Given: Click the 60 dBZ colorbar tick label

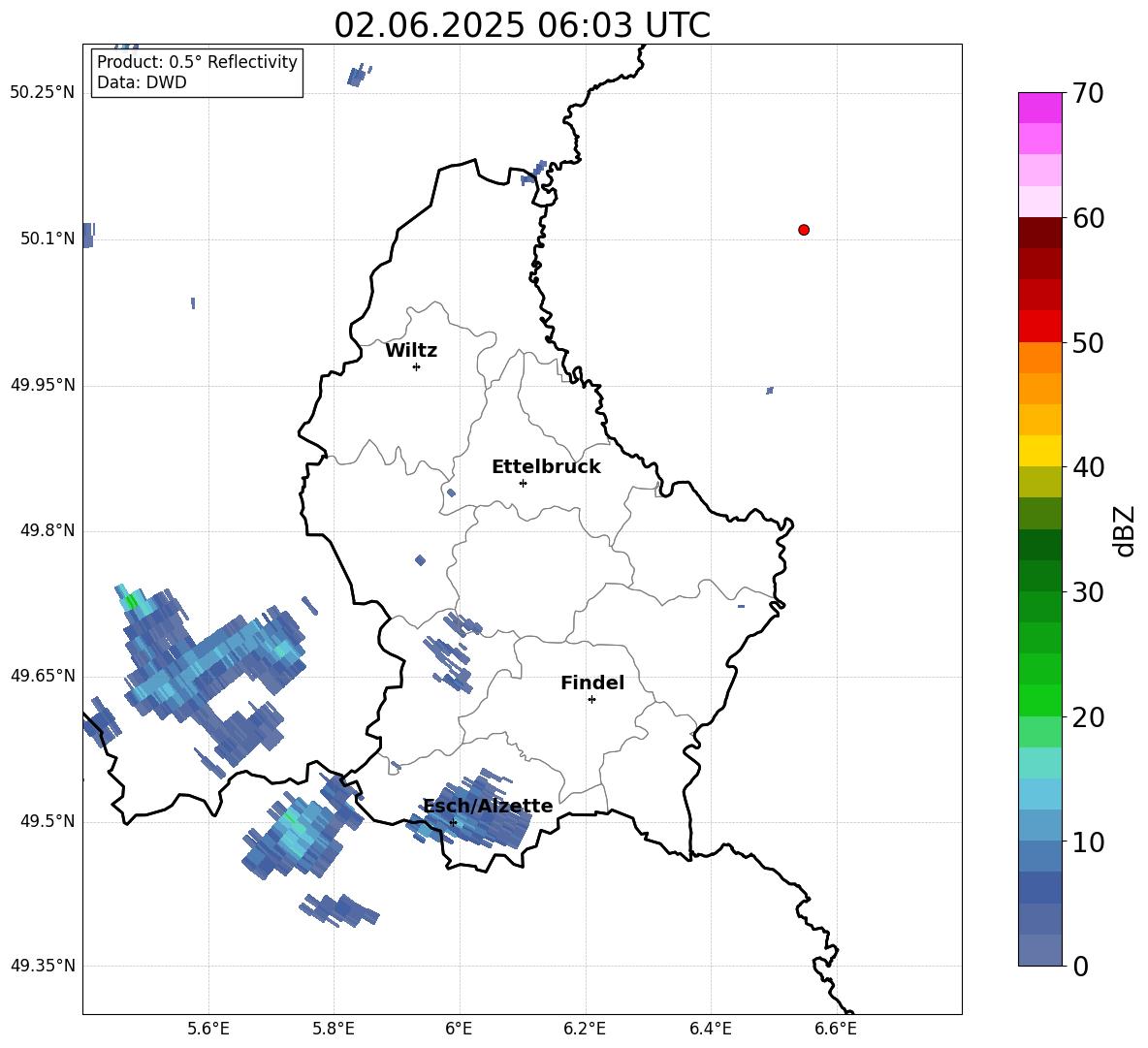Looking at the screenshot, I should [x=1087, y=218].
